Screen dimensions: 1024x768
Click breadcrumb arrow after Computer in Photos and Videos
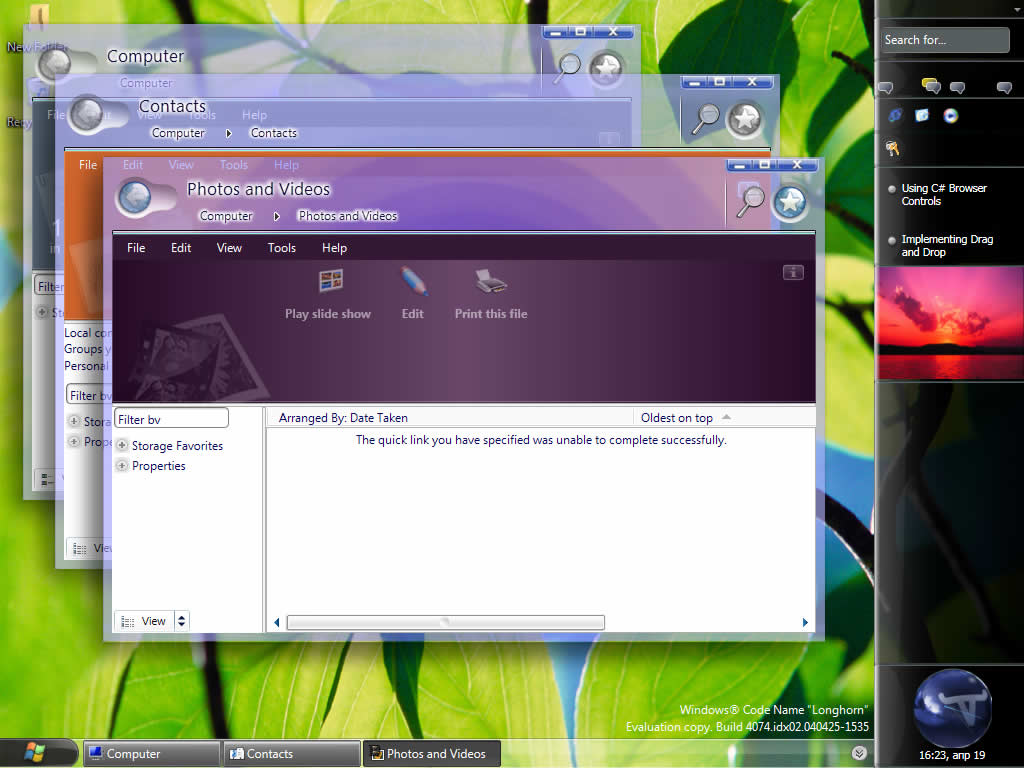click(277, 216)
